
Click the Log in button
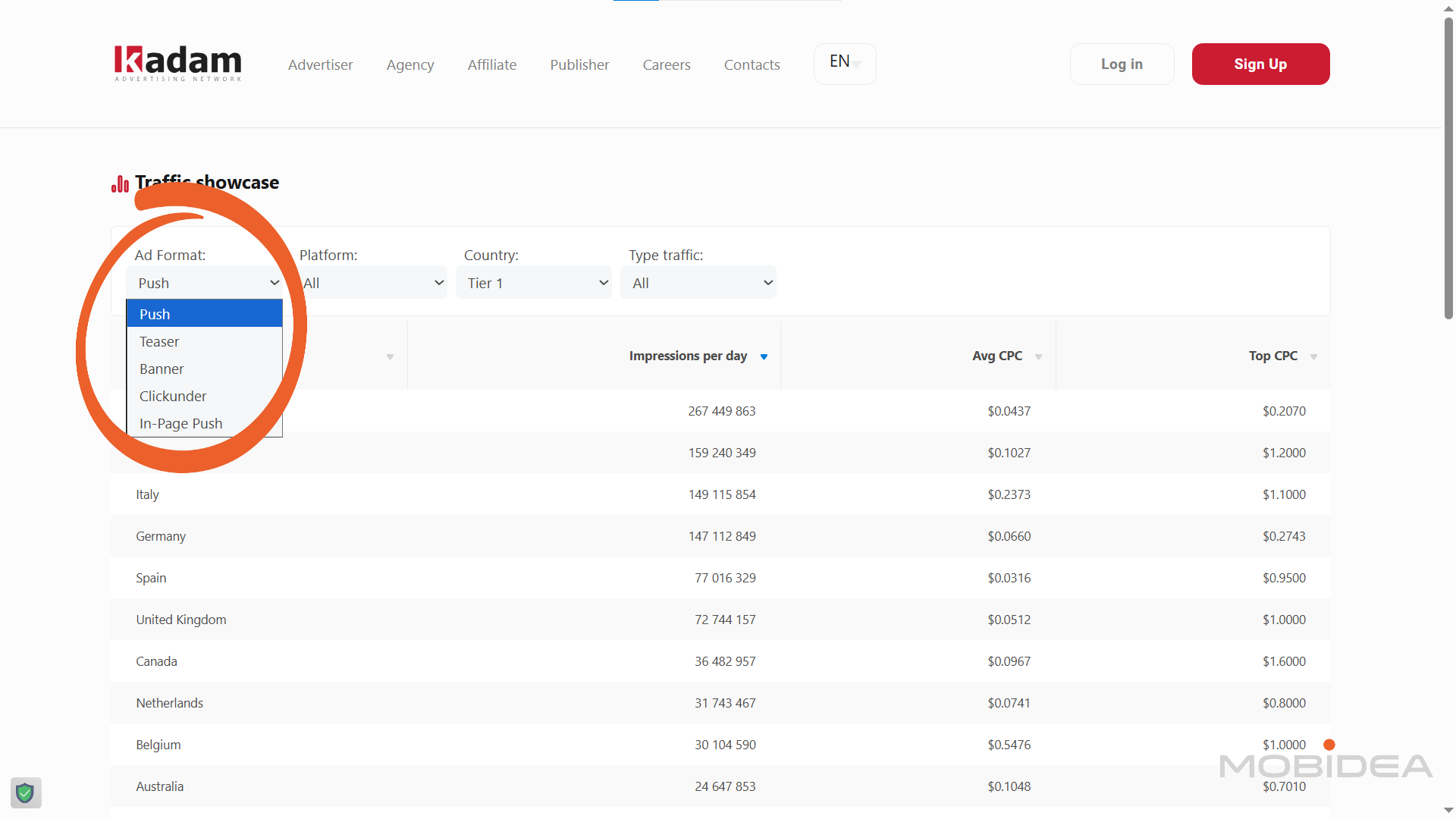(x=1122, y=64)
